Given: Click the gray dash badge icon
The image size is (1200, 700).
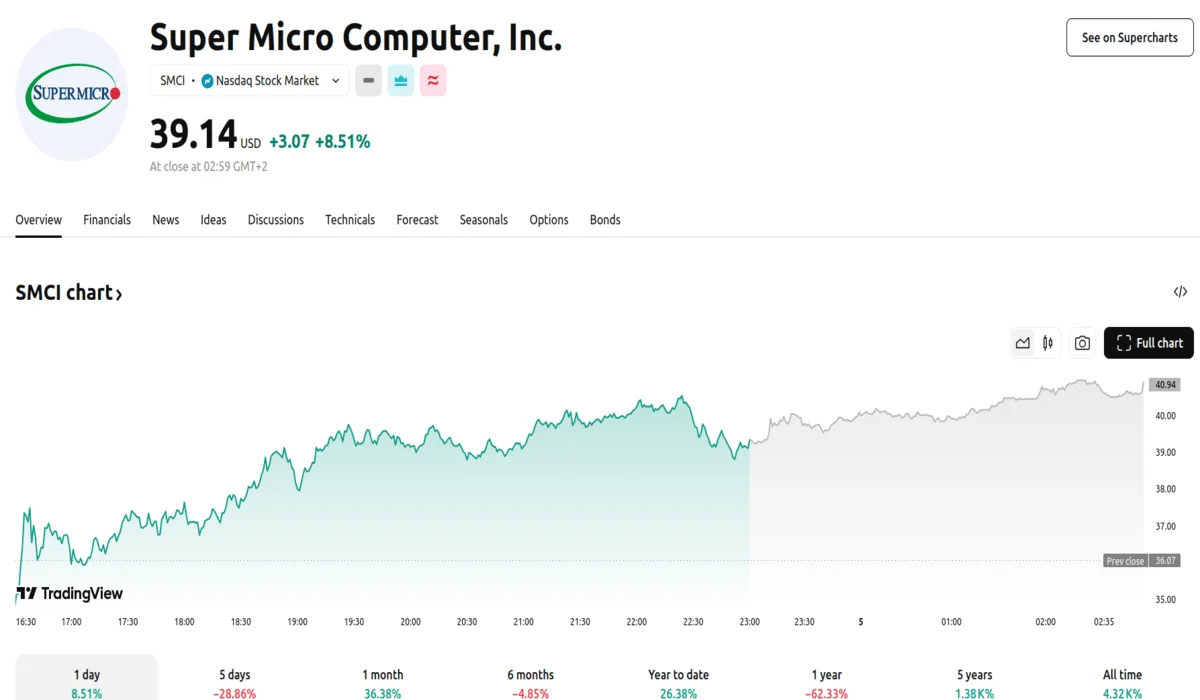Looking at the screenshot, I should [368, 81].
